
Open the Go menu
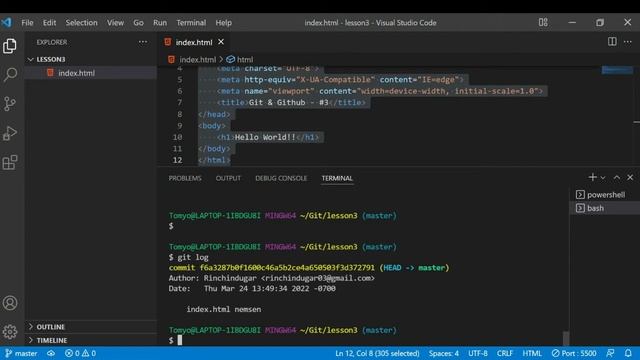[x=138, y=22]
